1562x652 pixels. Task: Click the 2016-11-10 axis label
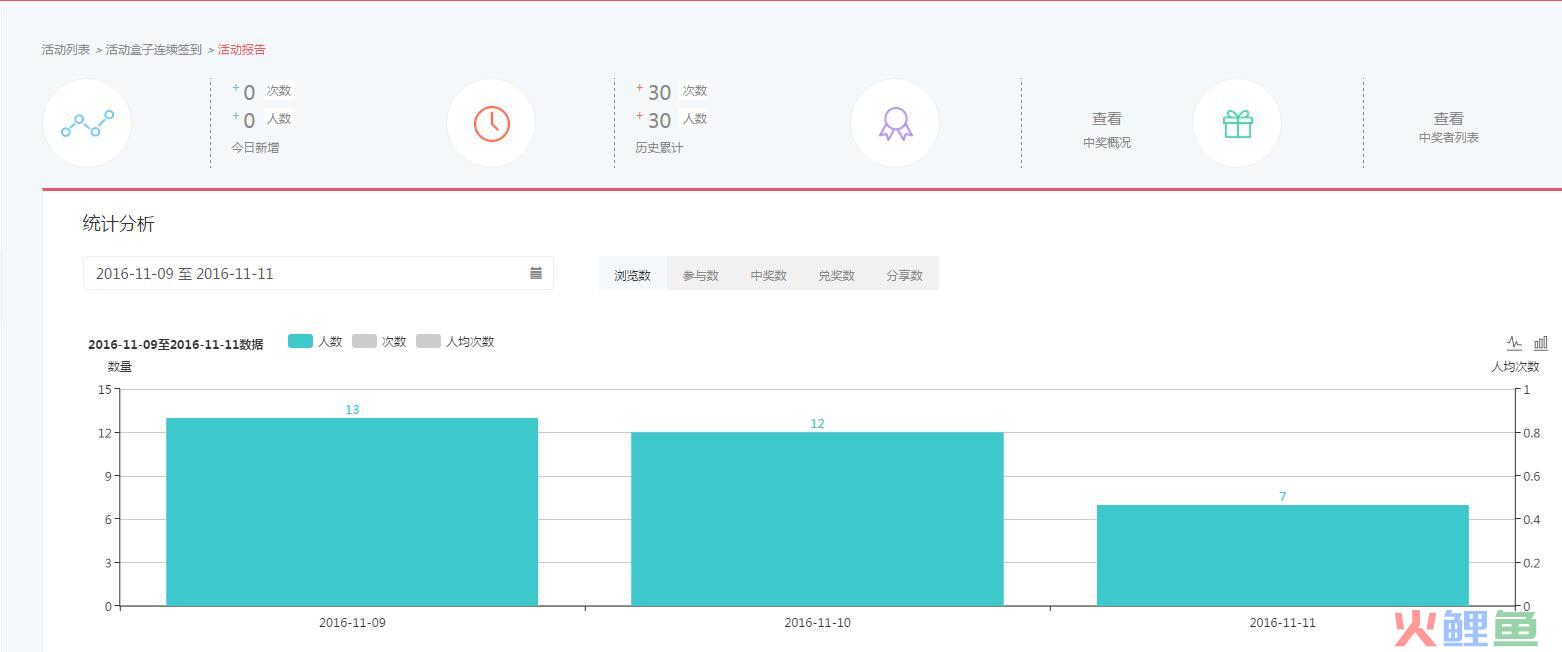(x=818, y=622)
